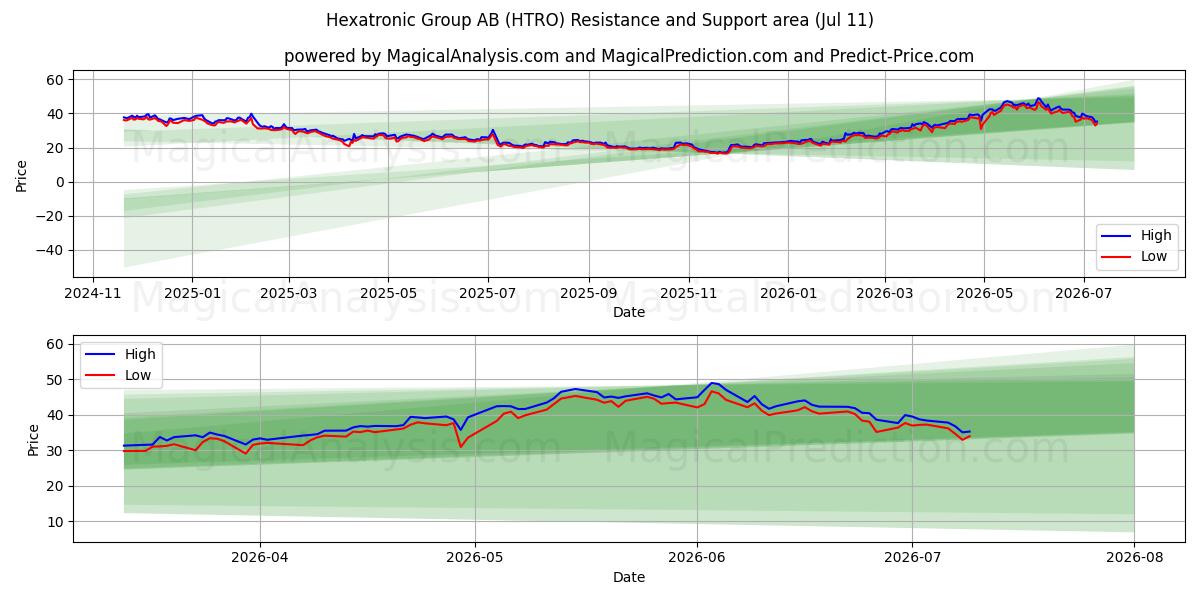The width and height of the screenshot is (1200, 600).
Task: Click the '2025-03' date label on upper axis
Action: (x=289, y=294)
